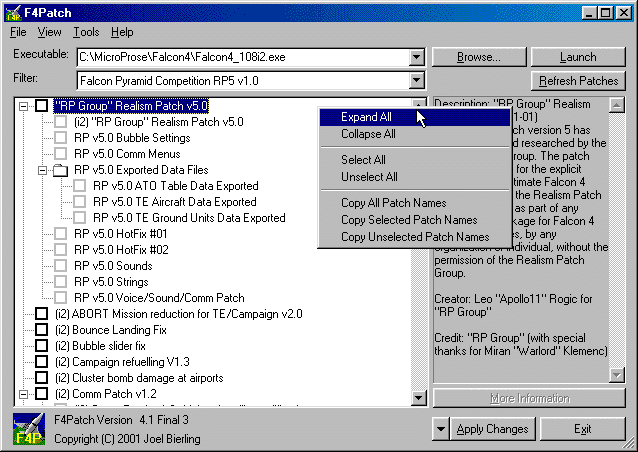Tick the Bounce Landing Fix checkbox
The width and height of the screenshot is (638, 452).
(42, 330)
